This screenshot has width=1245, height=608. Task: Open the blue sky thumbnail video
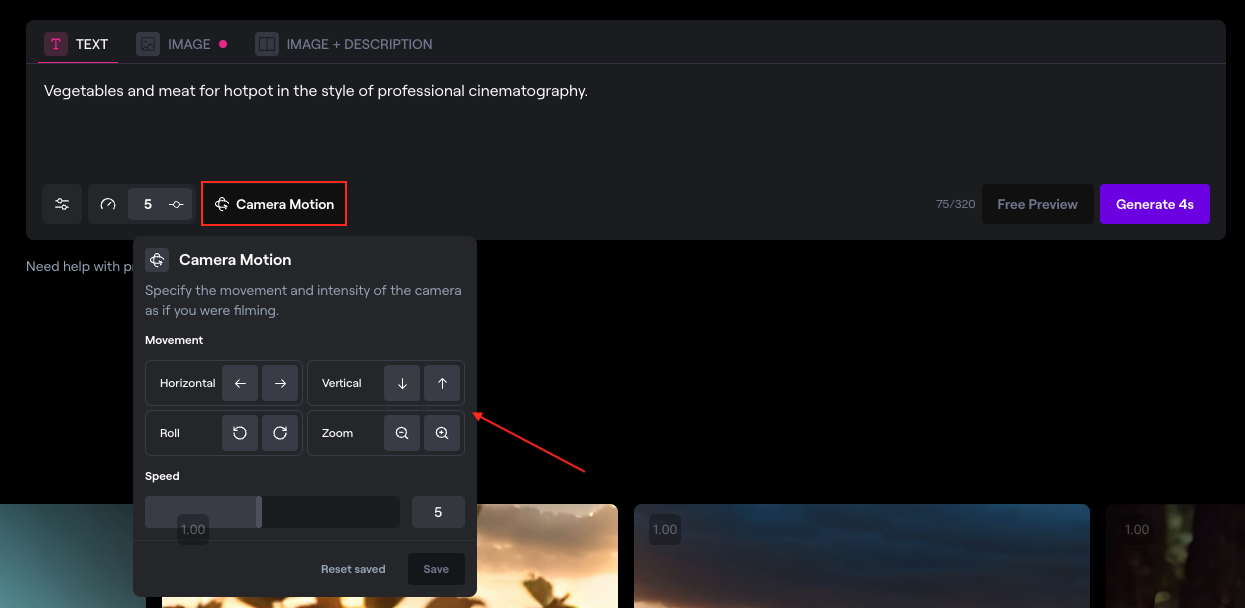[x=862, y=556]
